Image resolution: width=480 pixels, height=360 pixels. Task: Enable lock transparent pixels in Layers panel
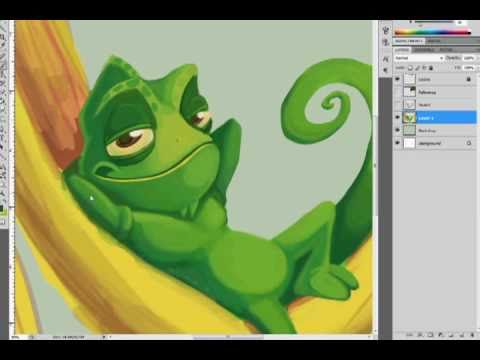point(410,68)
